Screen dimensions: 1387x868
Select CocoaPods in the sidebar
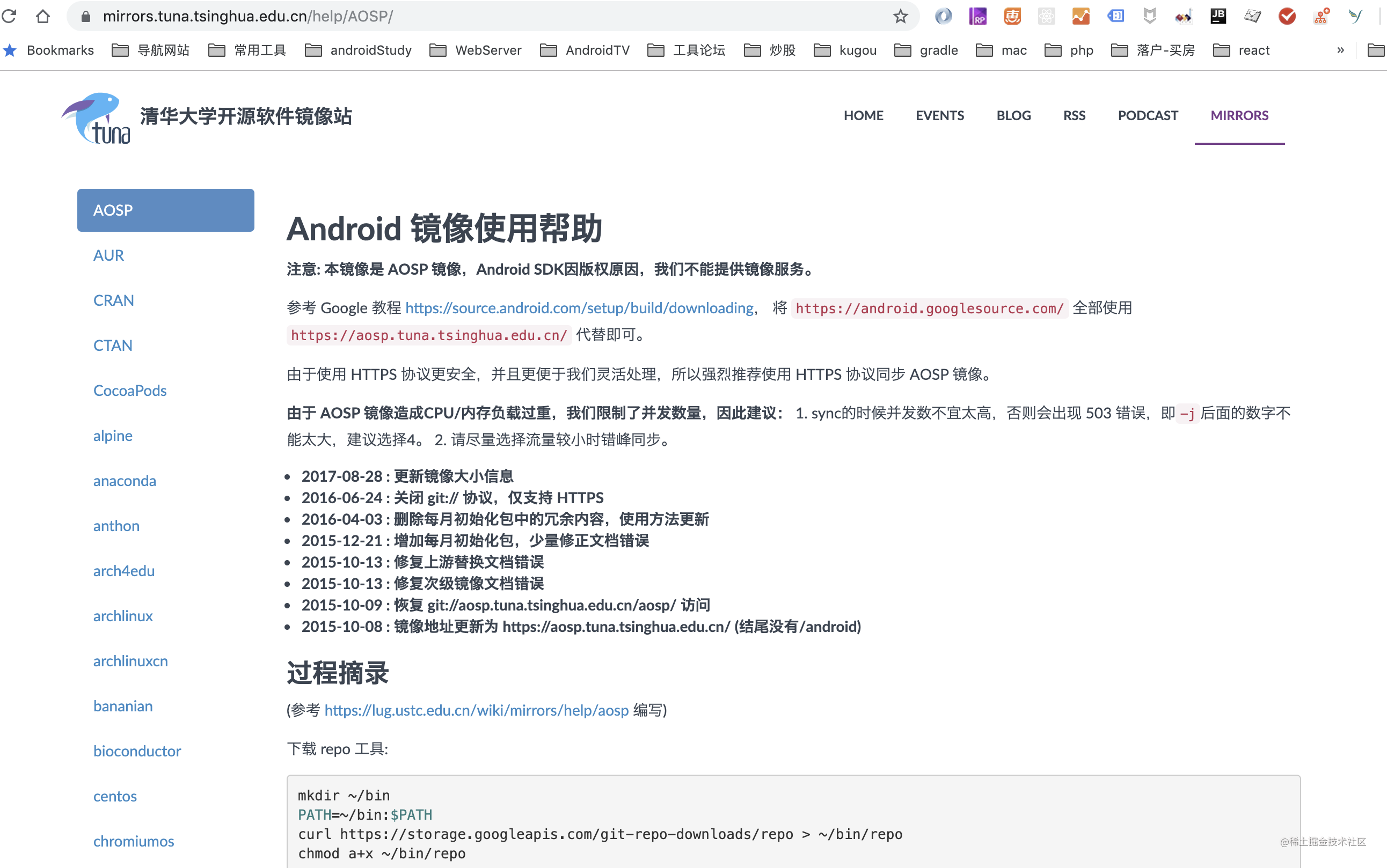(x=130, y=391)
